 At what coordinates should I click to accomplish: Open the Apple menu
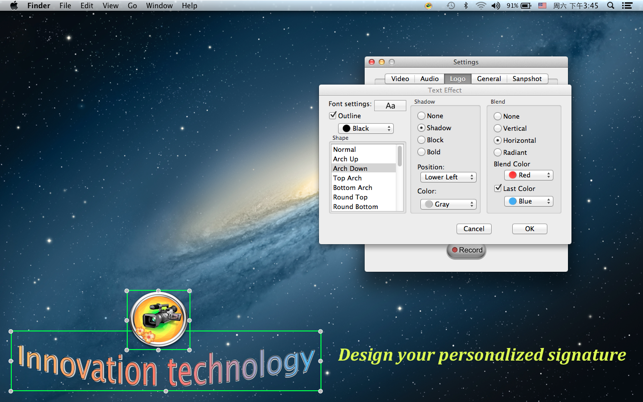point(14,5)
